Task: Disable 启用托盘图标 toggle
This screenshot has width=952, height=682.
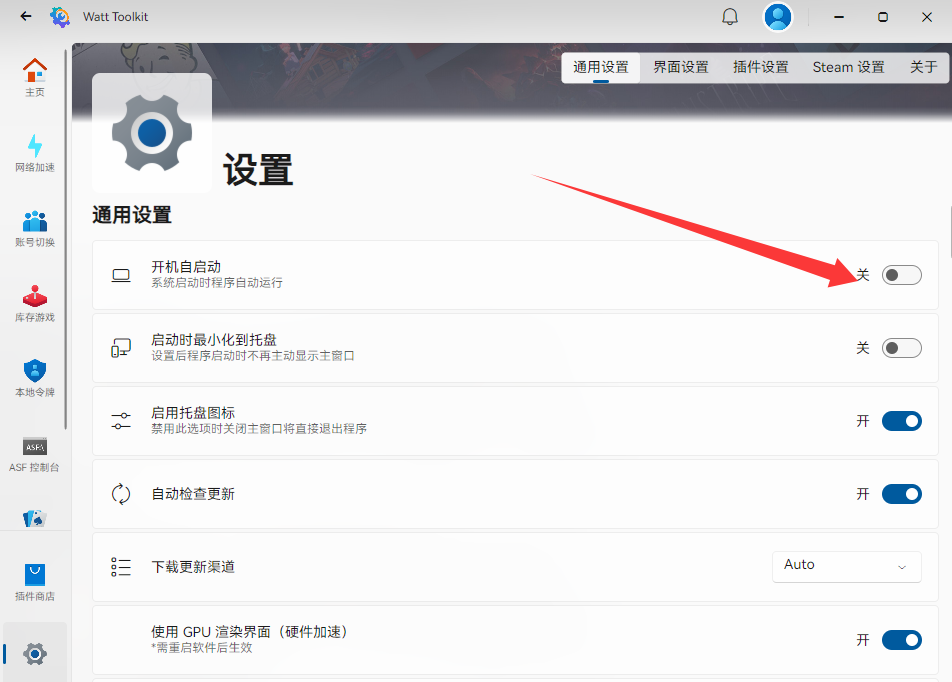Action: coord(902,421)
